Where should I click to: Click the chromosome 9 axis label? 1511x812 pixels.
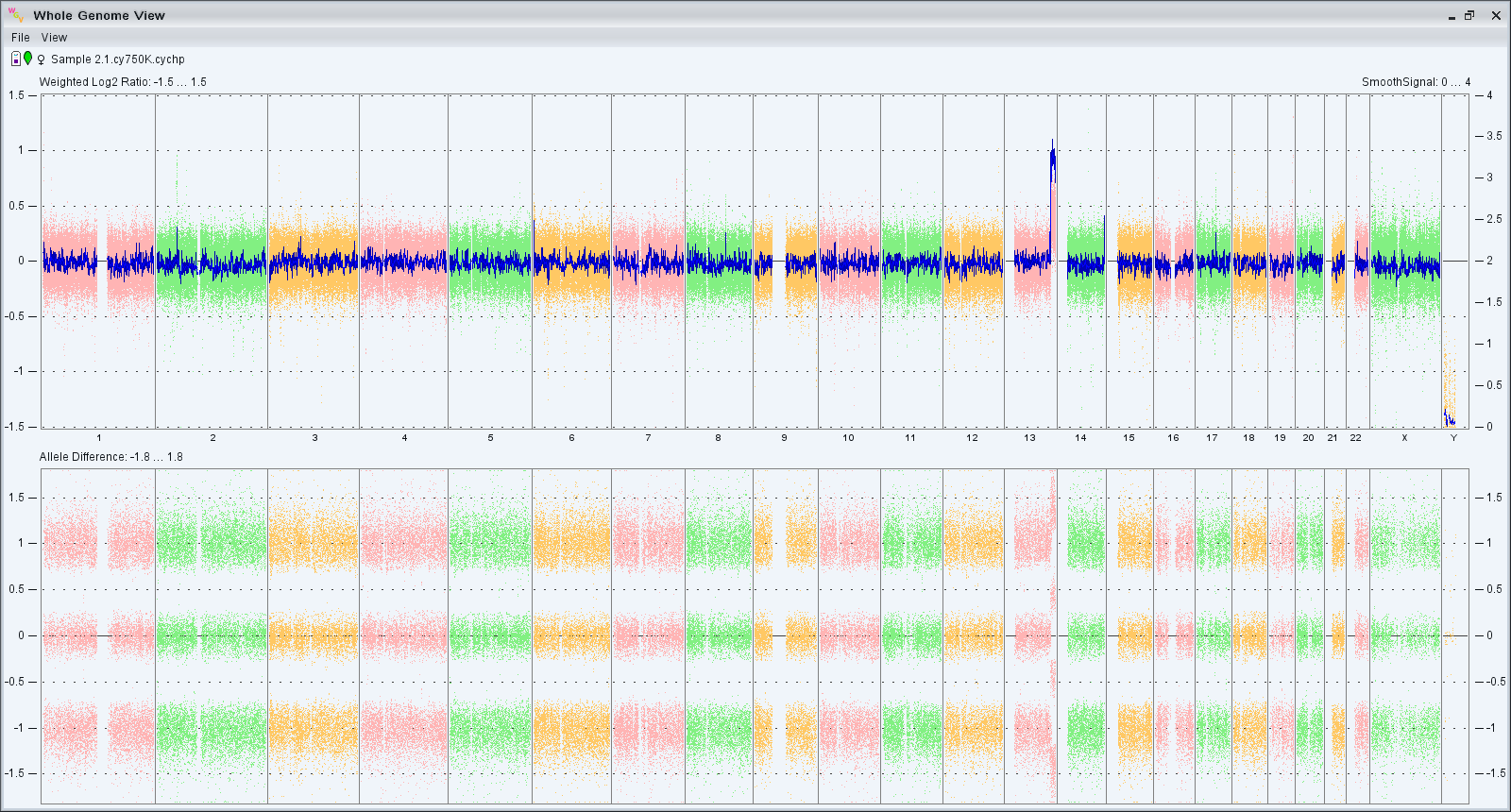pyautogui.click(x=784, y=438)
